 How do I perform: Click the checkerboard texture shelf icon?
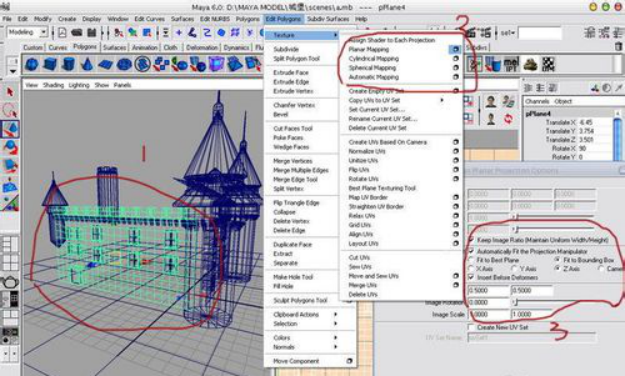click(549, 64)
